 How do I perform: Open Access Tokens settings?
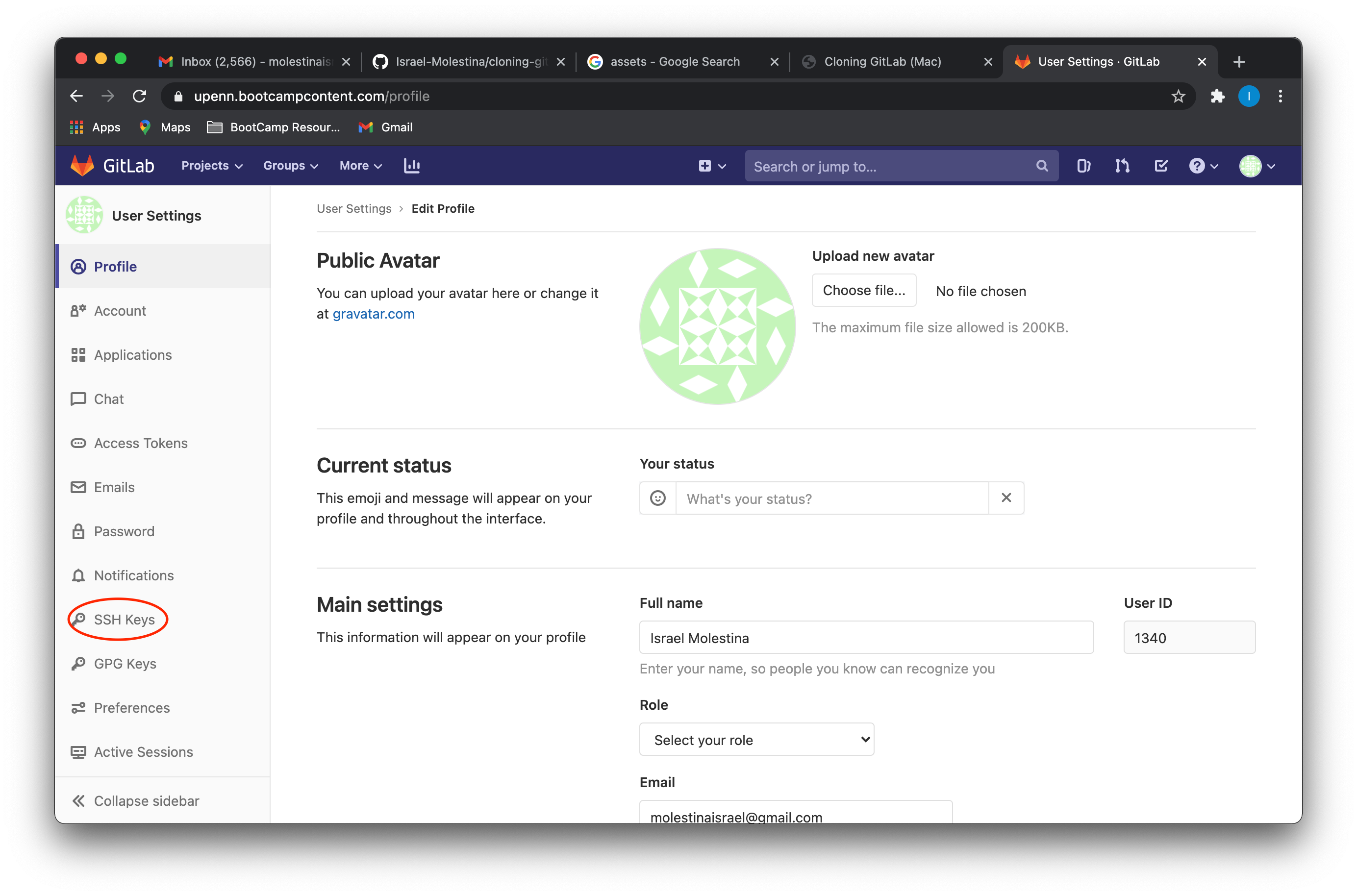click(141, 443)
